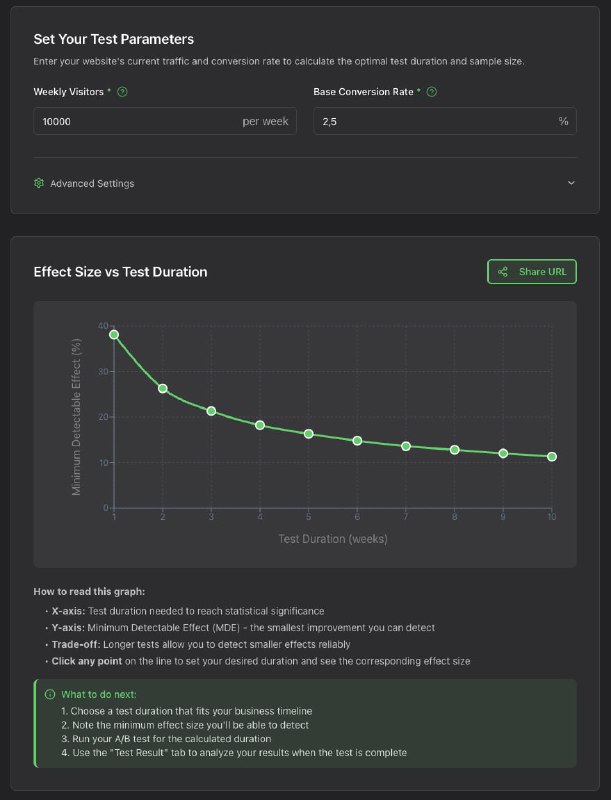
Task: Set duration to 7 weeks on graph
Action: [x=406, y=446]
